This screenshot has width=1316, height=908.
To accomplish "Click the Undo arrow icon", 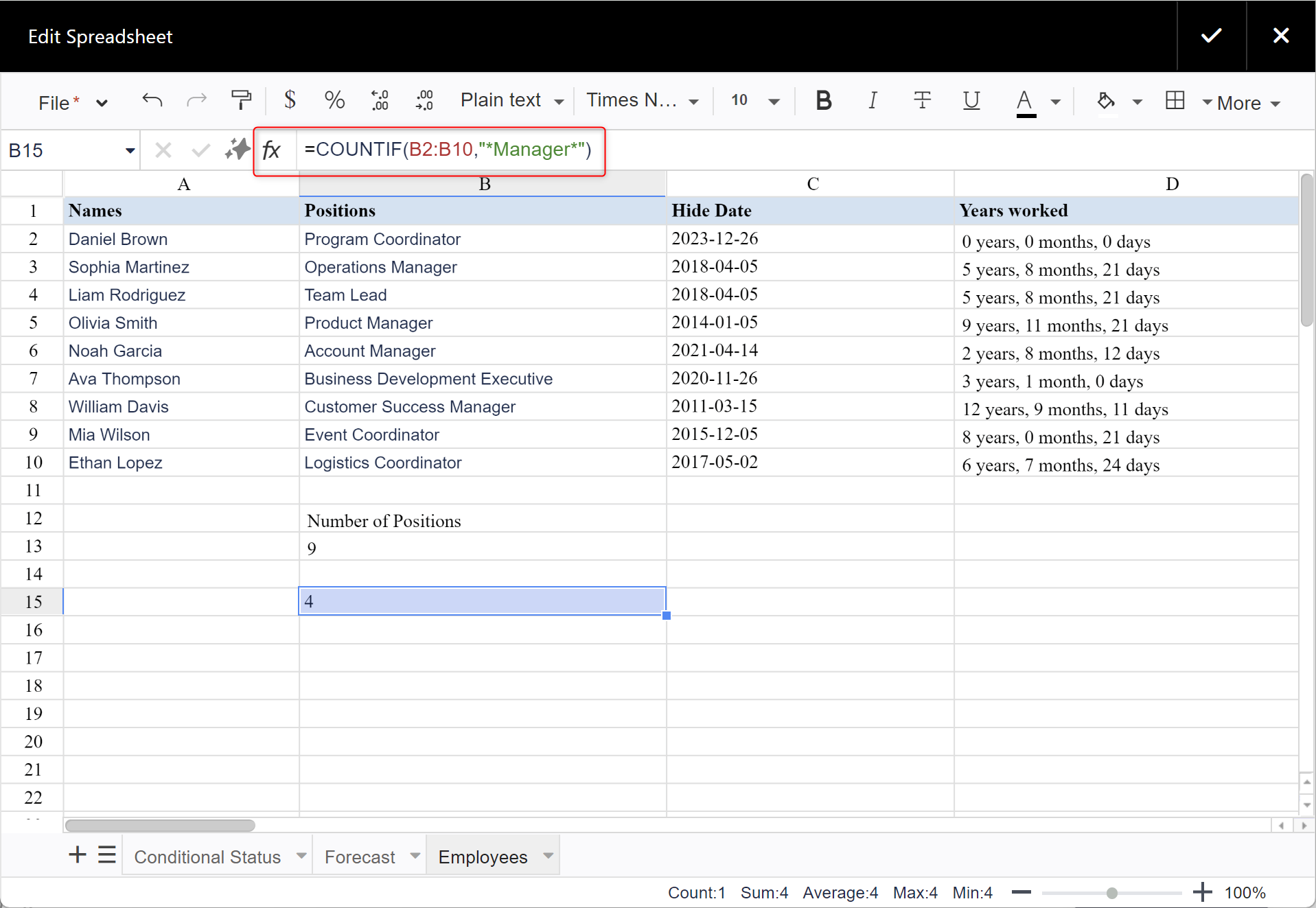I will tap(152, 101).
